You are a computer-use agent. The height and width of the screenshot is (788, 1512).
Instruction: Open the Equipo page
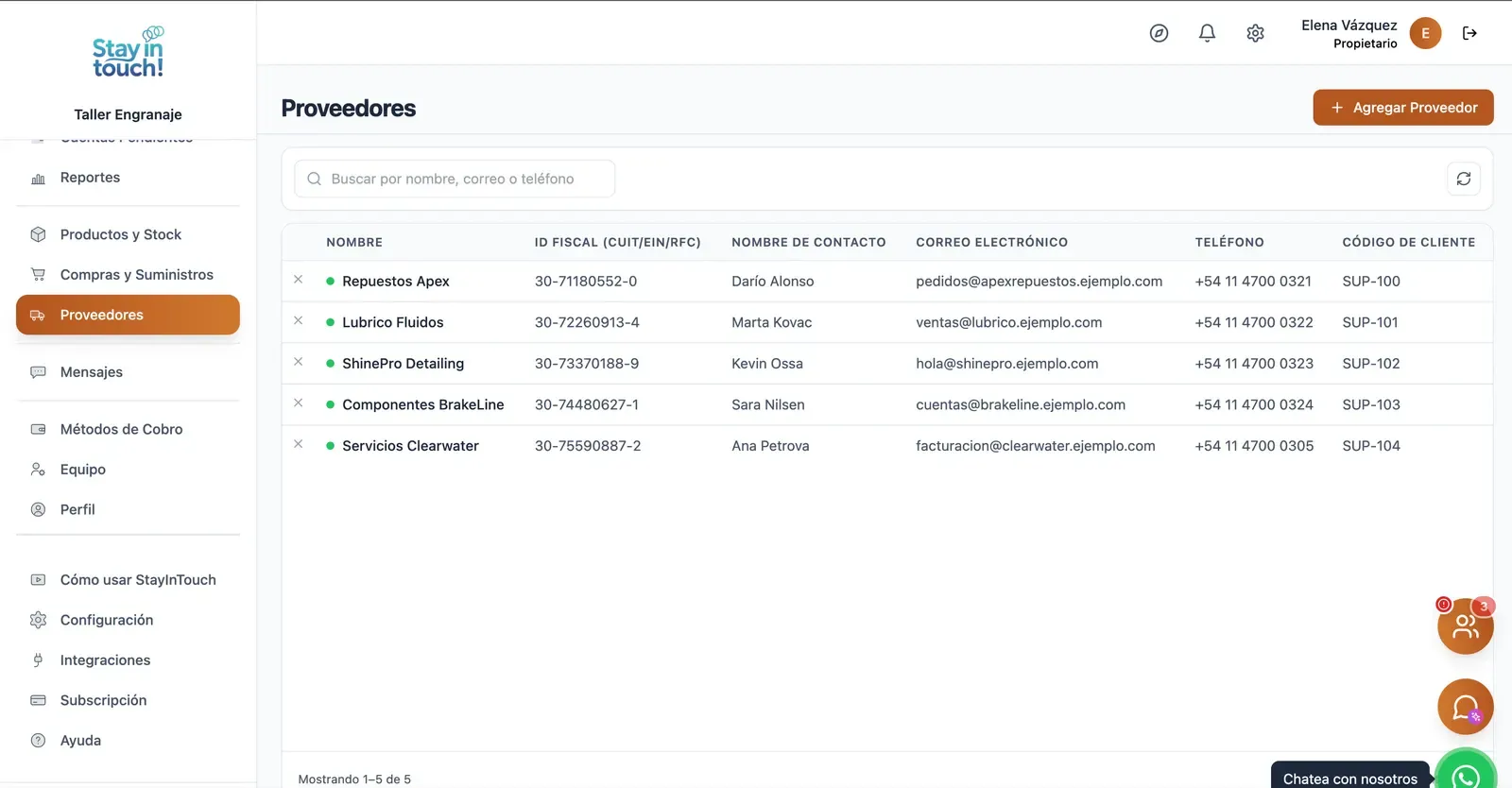(x=128, y=470)
